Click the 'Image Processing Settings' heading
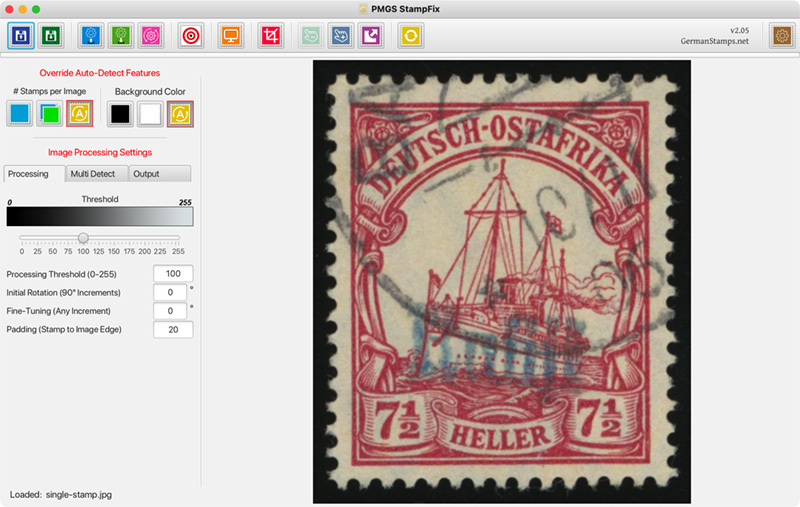800x507 pixels. coord(100,153)
